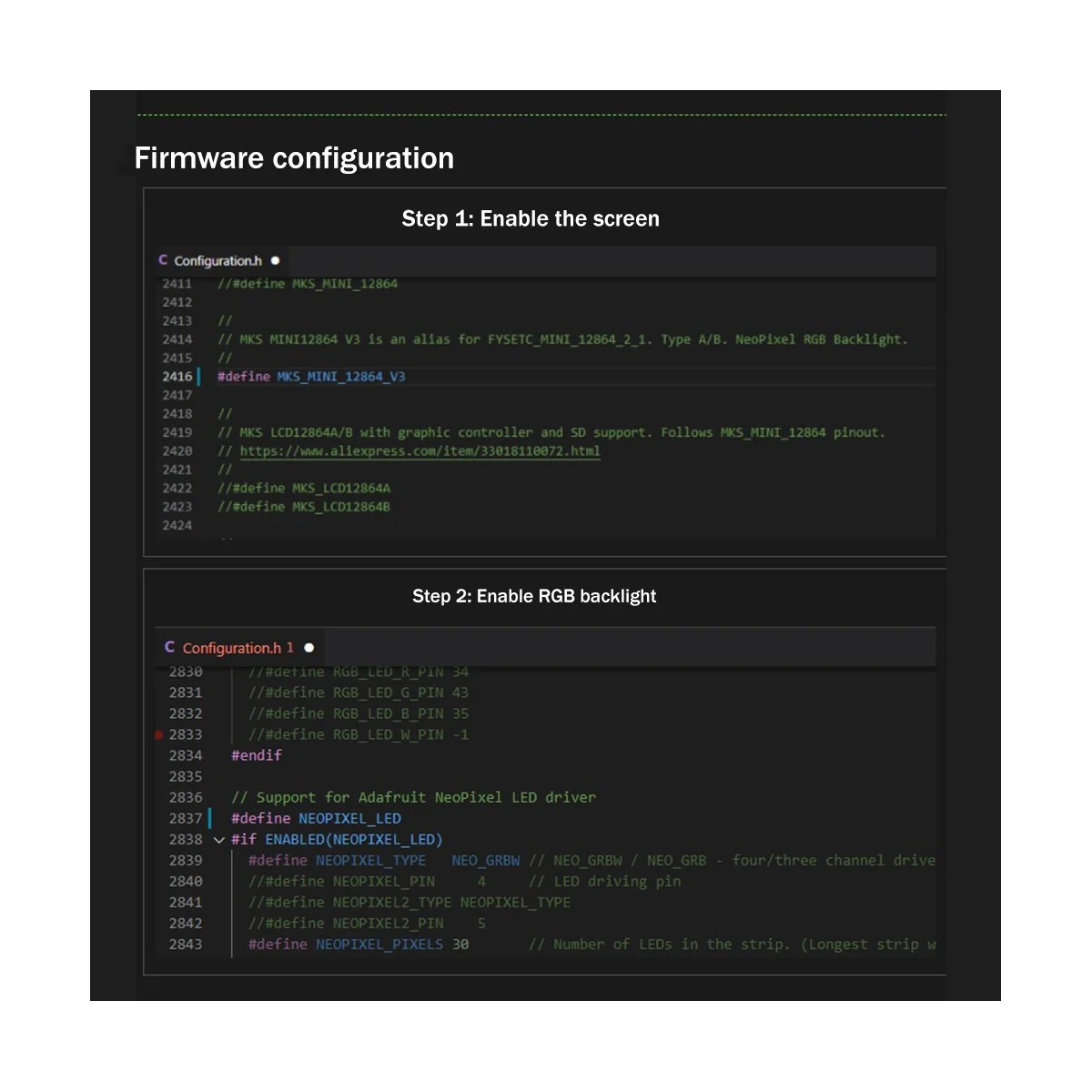Image resolution: width=1092 pixels, height=1092 pixels.
Task: Click the Firmware configuration heading
Action: tap(294, 158)
